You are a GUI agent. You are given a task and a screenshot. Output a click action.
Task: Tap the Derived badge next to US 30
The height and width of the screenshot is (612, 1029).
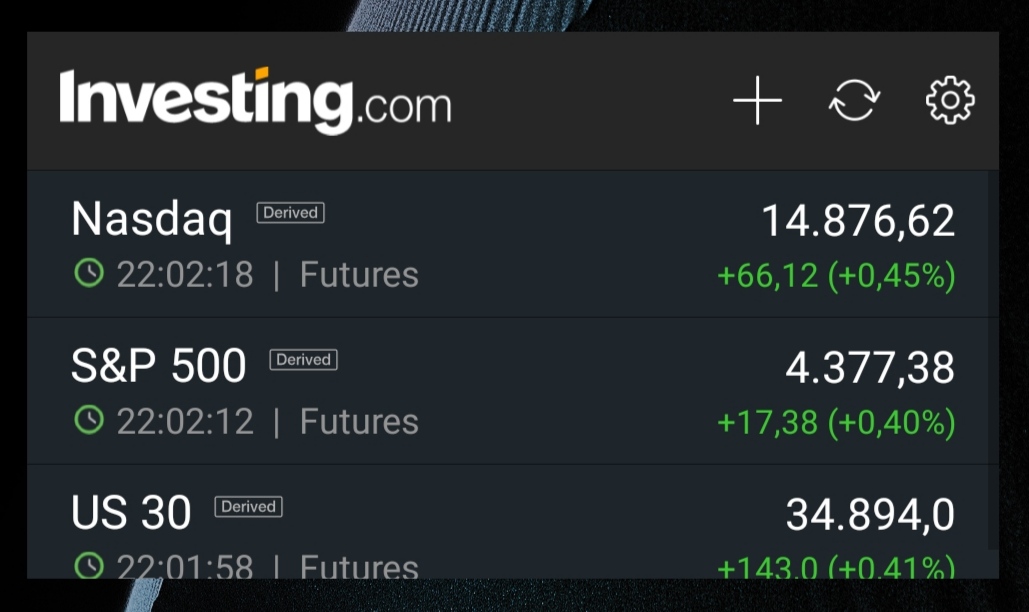coord(248,507)
